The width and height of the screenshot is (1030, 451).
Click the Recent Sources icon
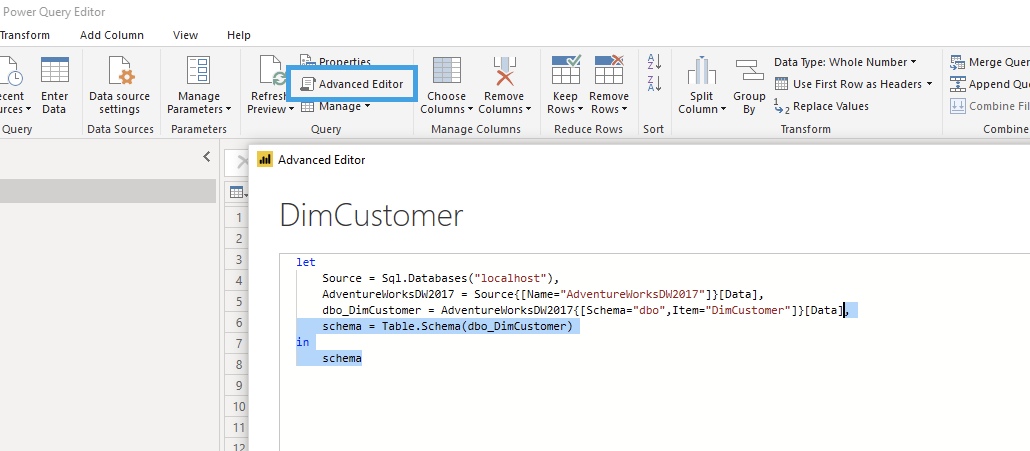[11, 70]
